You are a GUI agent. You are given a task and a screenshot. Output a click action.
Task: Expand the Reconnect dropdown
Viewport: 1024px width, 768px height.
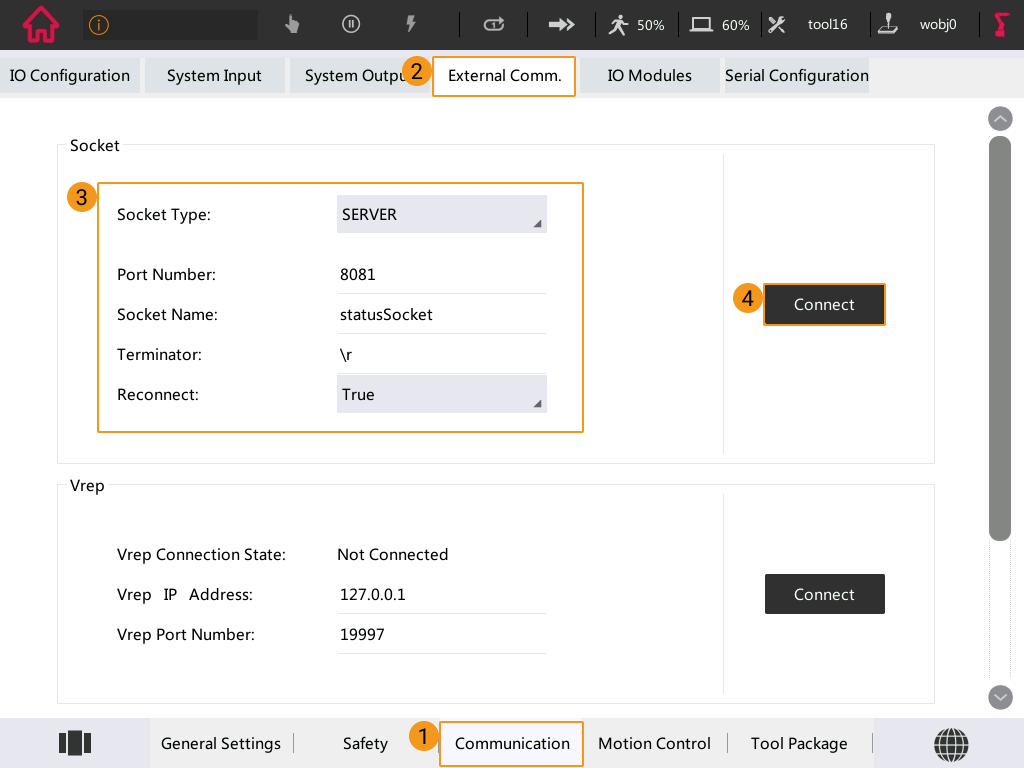coord(441,395)
